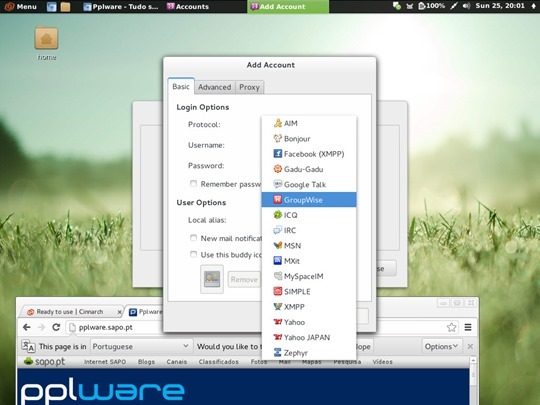
Task: Switch to Accounts window in panel
Action: coord(188,7)
